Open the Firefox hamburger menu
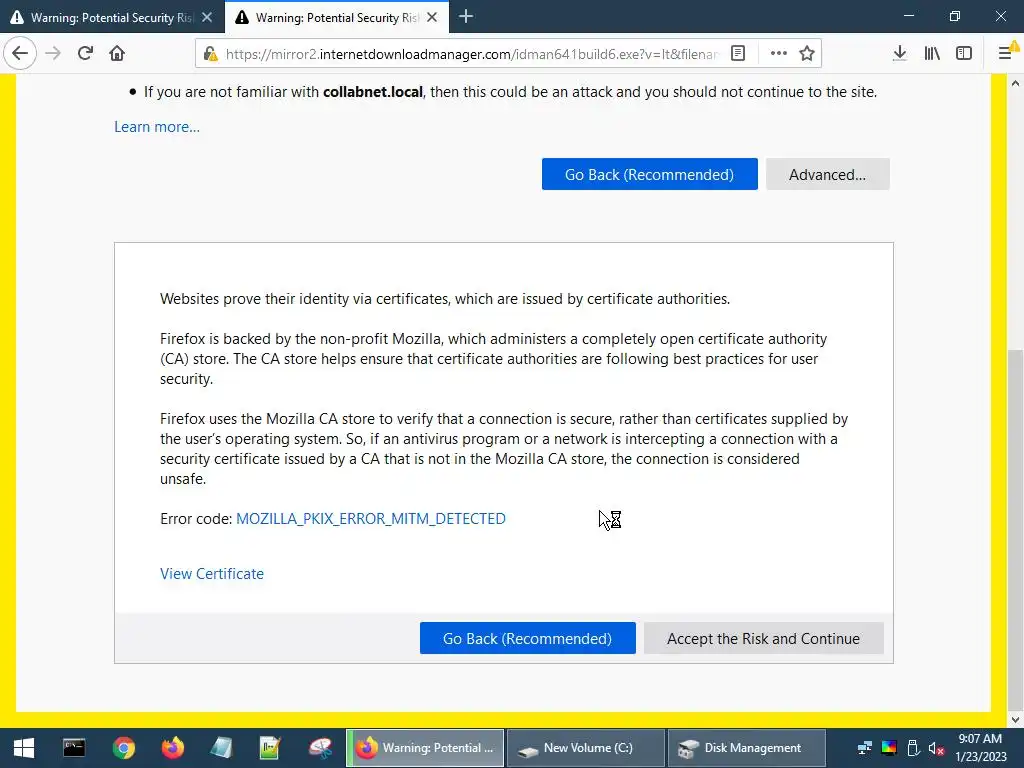The image size is (1024, 768). click(x=1006, y=54)
